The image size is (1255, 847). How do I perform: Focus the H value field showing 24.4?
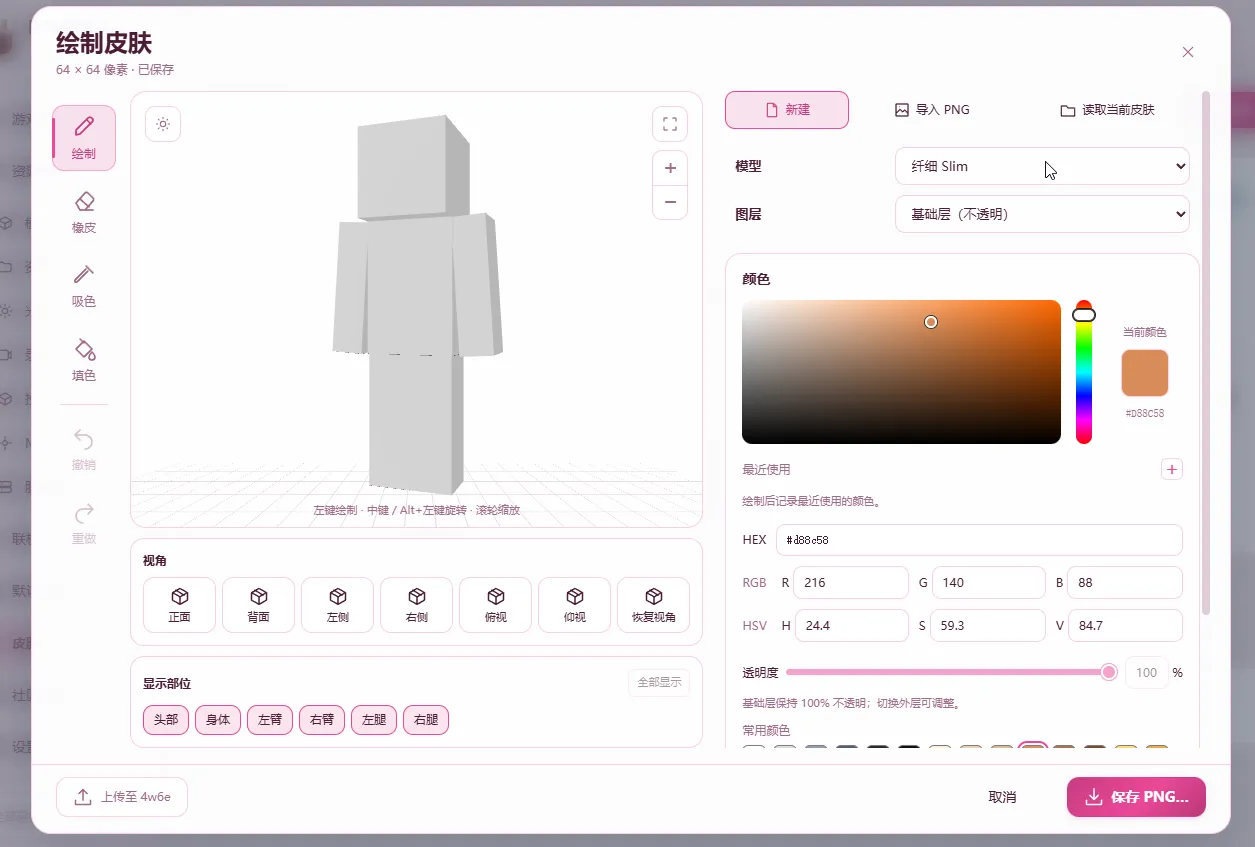[x=851, y=626]
